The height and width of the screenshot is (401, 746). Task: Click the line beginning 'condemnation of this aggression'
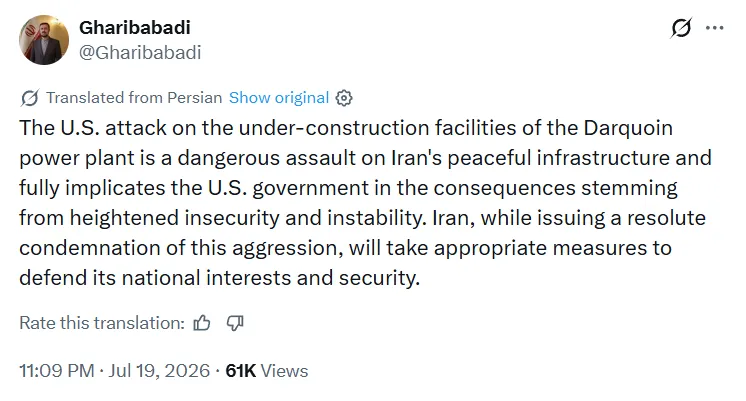(x=345, y=248)
